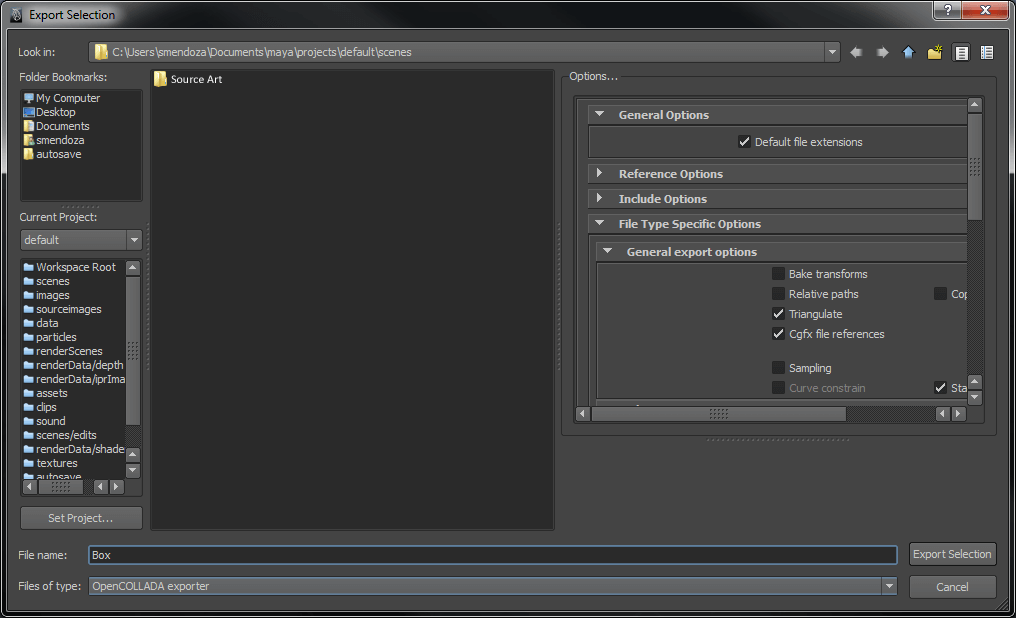Open the Files of type dropdown
Viewport: 1016px width, 618px height.
coord(888,586)
